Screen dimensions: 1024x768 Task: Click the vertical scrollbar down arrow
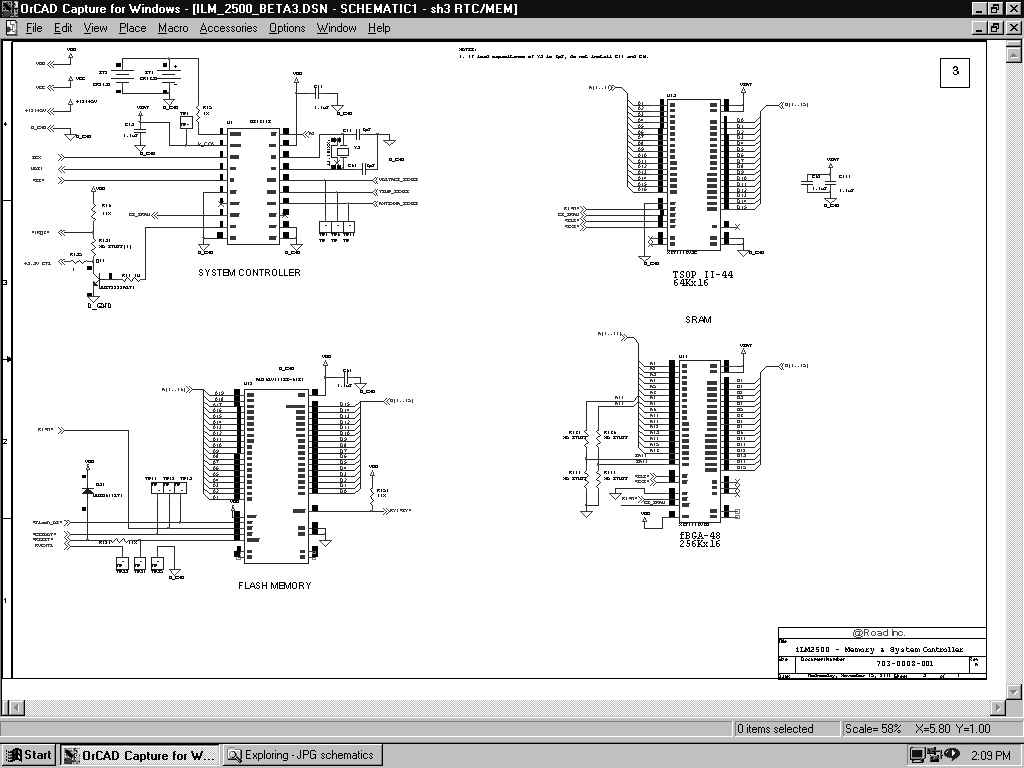coord(1014,691)
